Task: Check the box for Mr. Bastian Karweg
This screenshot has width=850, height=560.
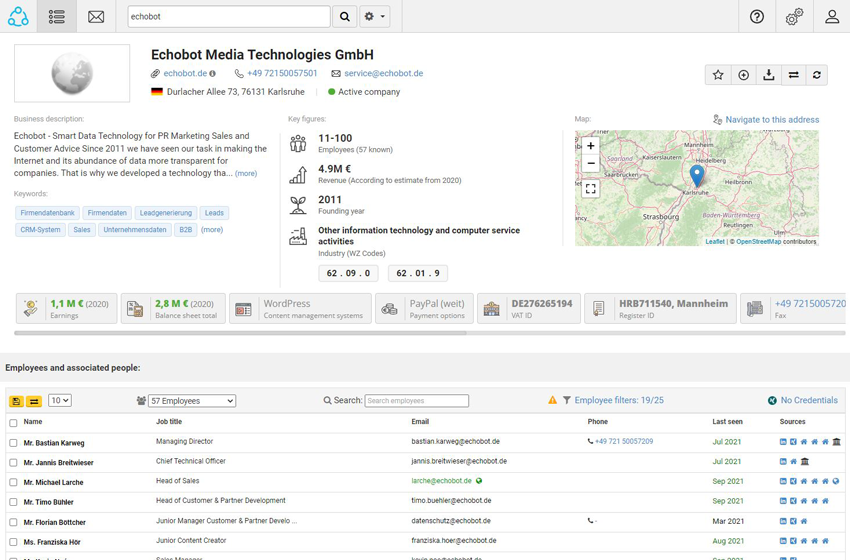Action: click(13, 443)
